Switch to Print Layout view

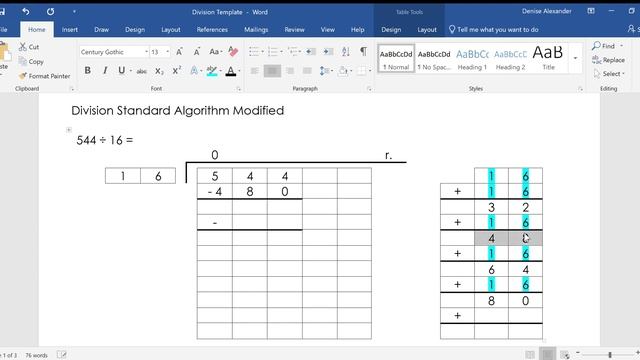[x=548, y=354]
